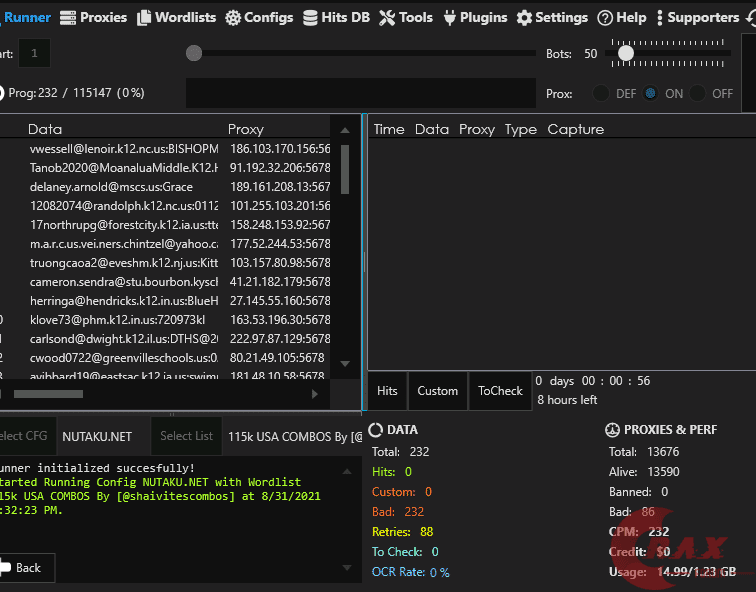756x592 pixels.
Task: Click the Proxies server stack icon
Action: click(x=68, y=18)
